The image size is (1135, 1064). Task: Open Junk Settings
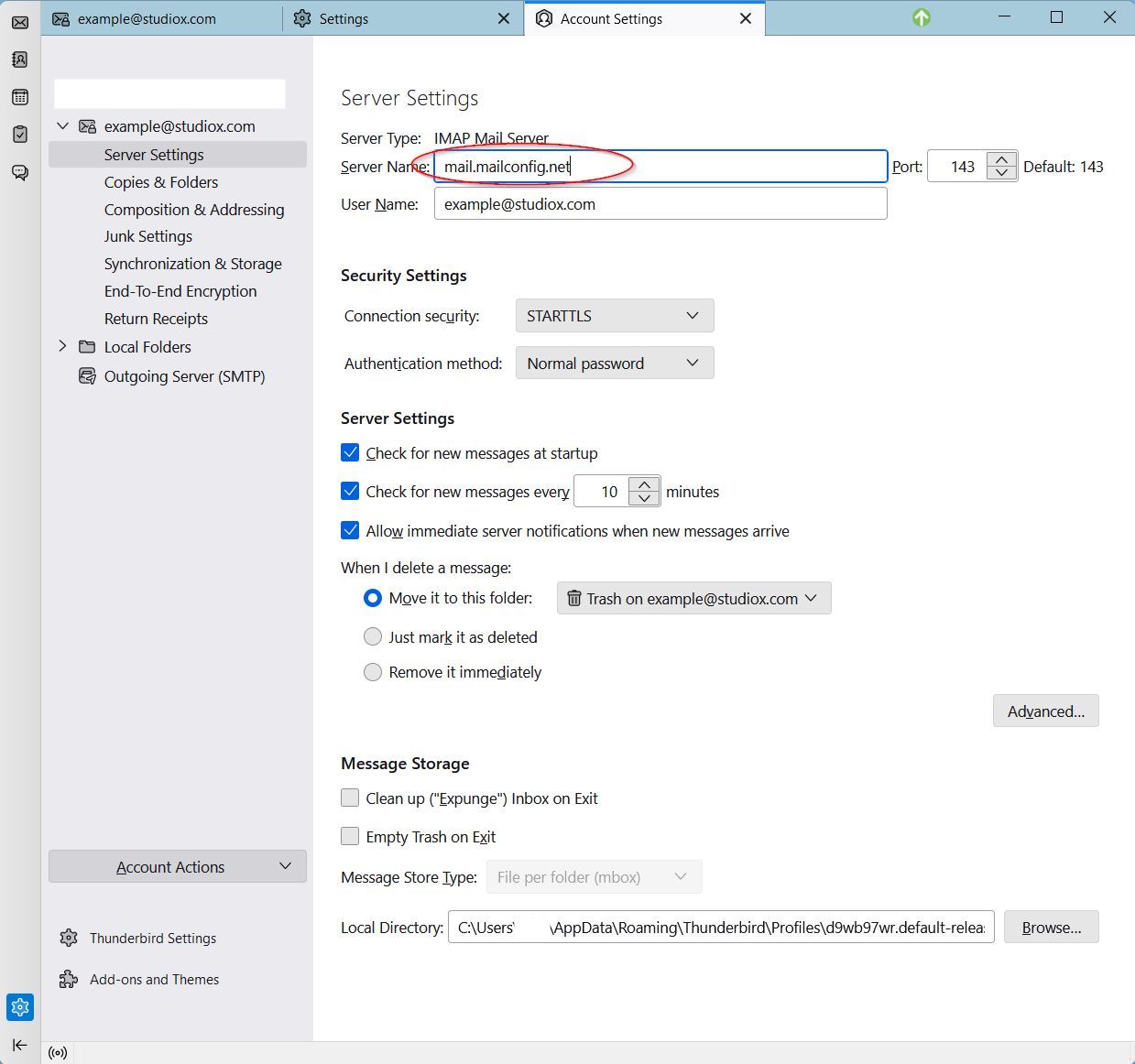148,236
